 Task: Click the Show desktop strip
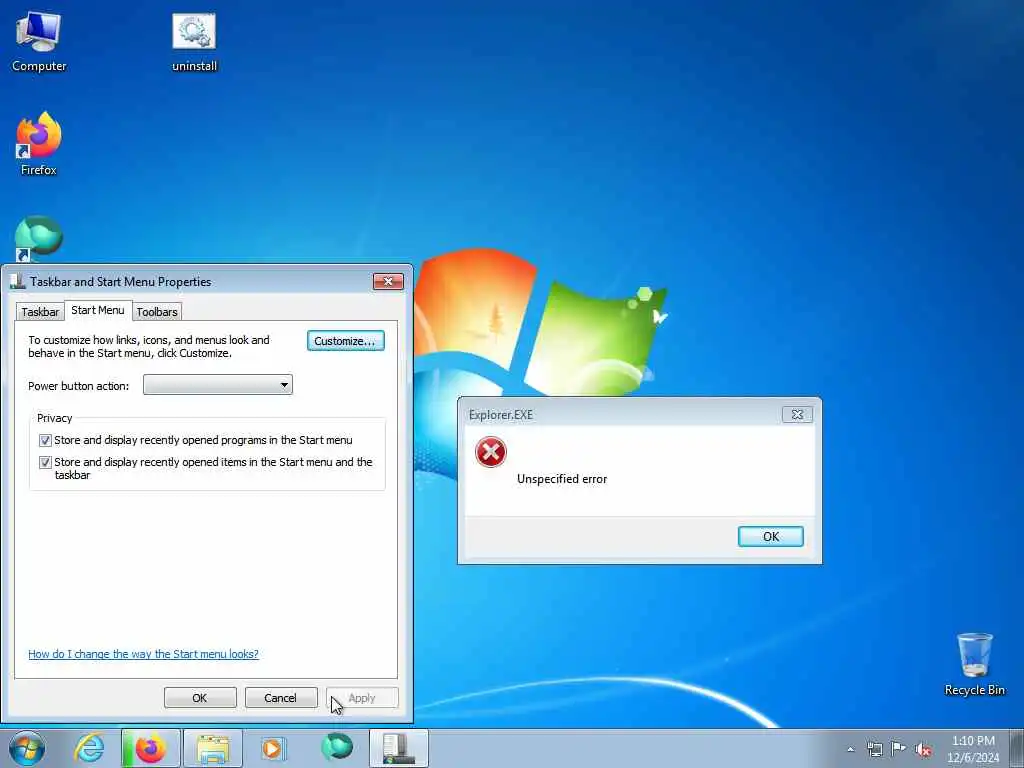pyautogui.click(x=1017, y=749)
